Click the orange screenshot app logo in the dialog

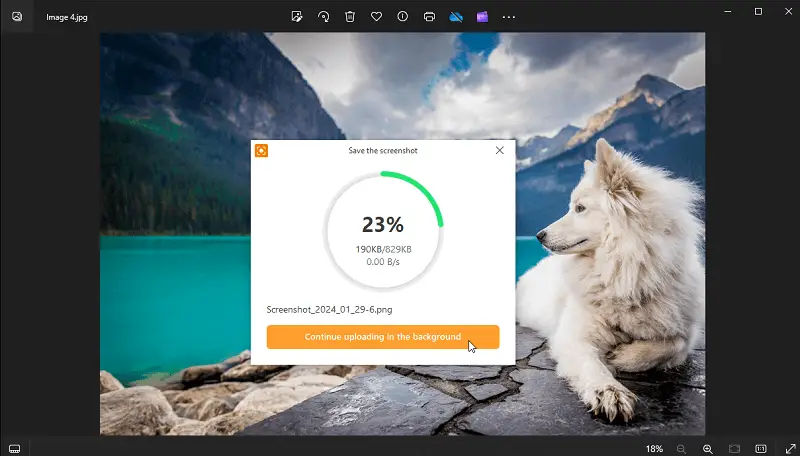[x=261, y=150]
